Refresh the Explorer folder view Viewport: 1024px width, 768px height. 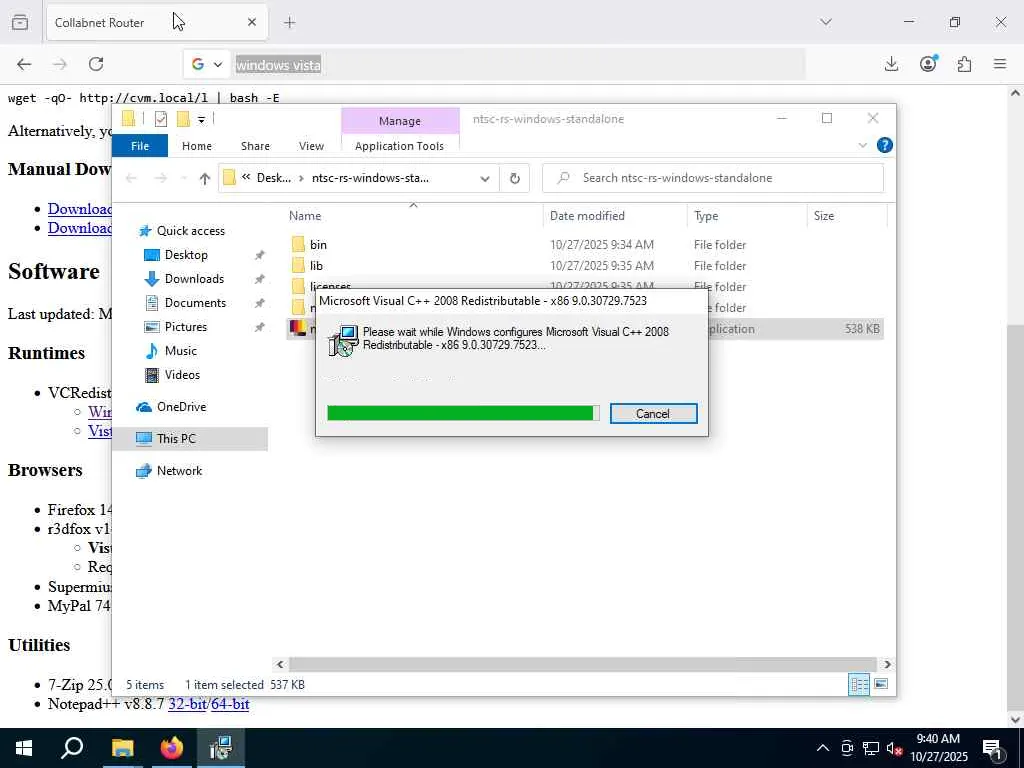pyautogui.click(x=515, y=178)
